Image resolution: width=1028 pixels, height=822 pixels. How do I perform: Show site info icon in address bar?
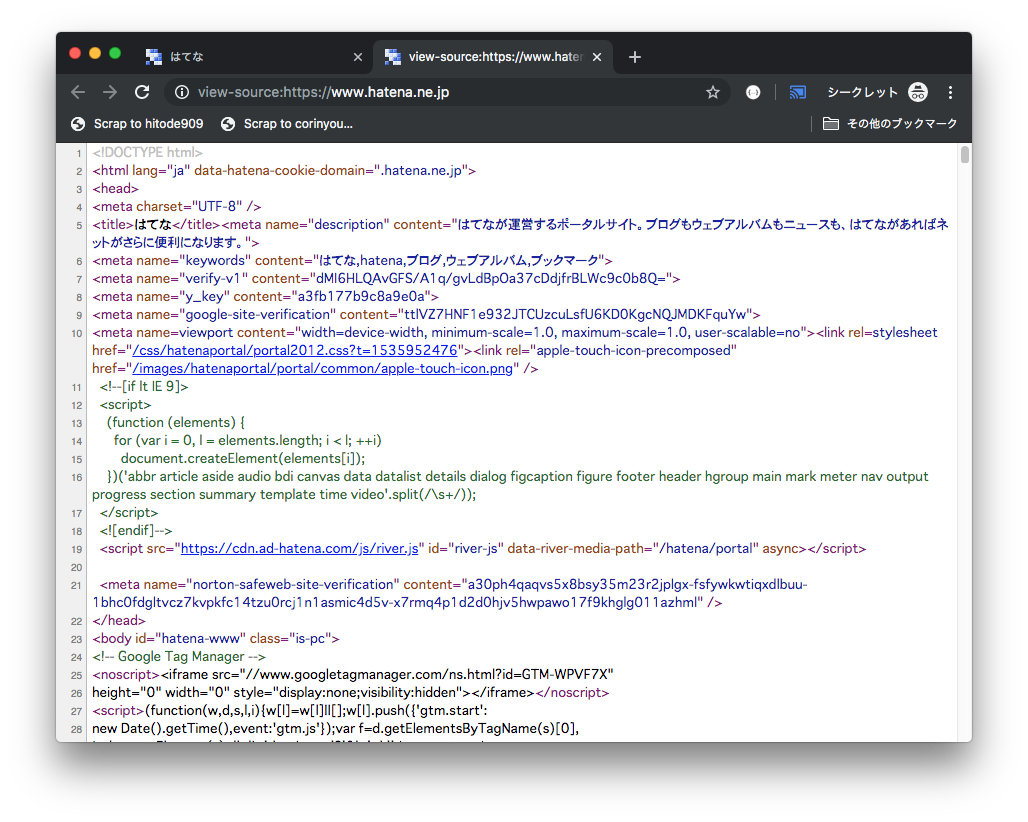tap(182, 92)
